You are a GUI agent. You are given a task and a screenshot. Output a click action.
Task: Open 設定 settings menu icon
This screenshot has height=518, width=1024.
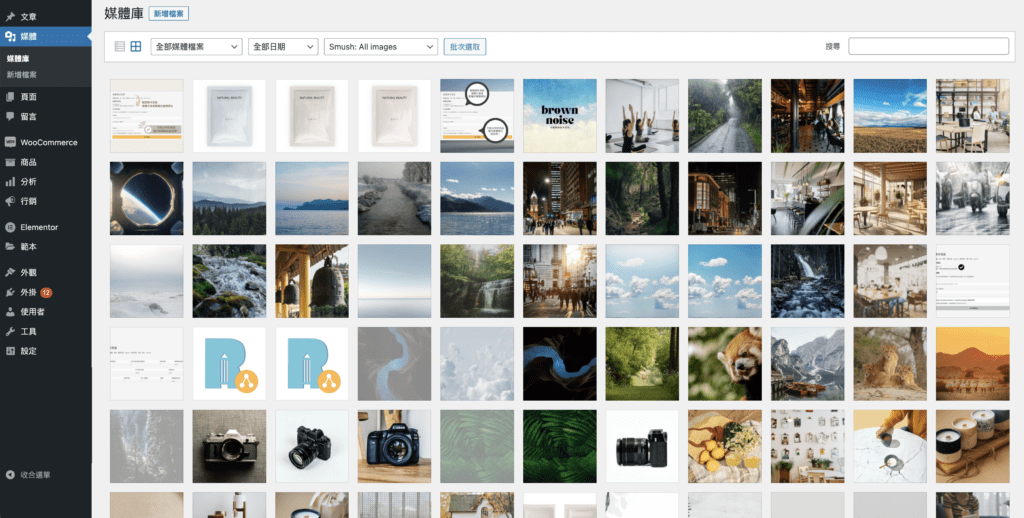10,351
